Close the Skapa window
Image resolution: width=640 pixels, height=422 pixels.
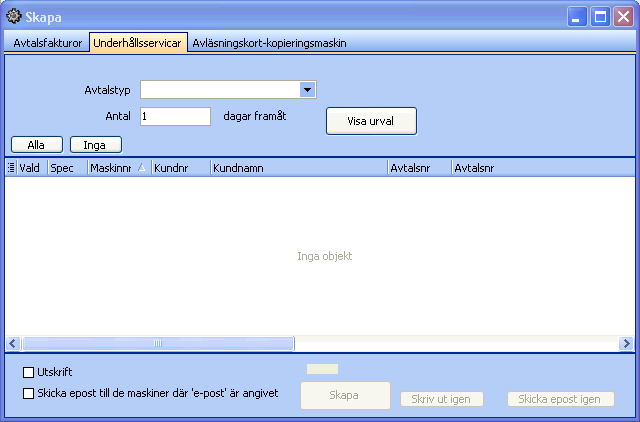pyautogui.click(x=624, y=16)
